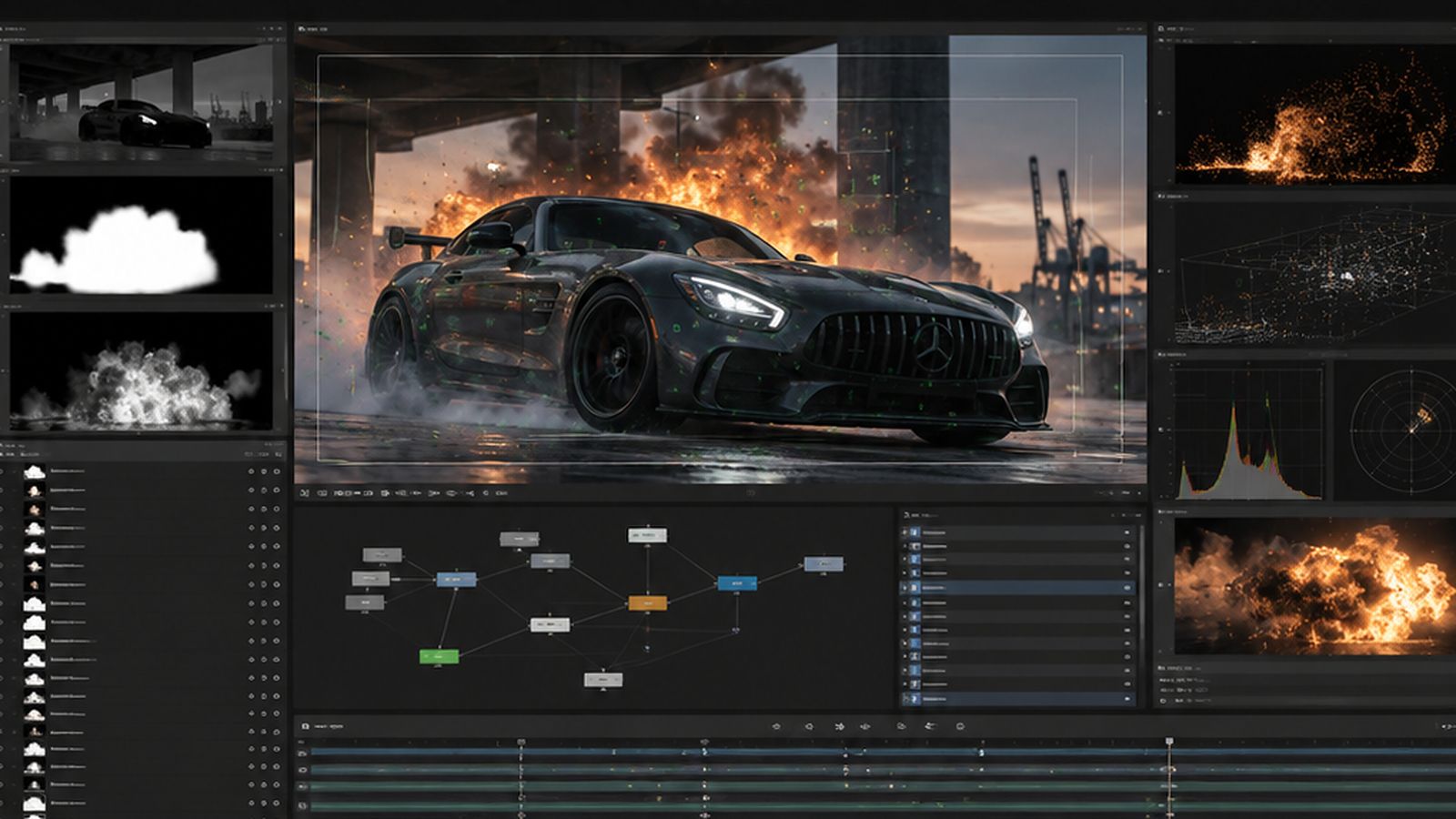Click the fifth icon in the timeline's center toolbar

901,726
